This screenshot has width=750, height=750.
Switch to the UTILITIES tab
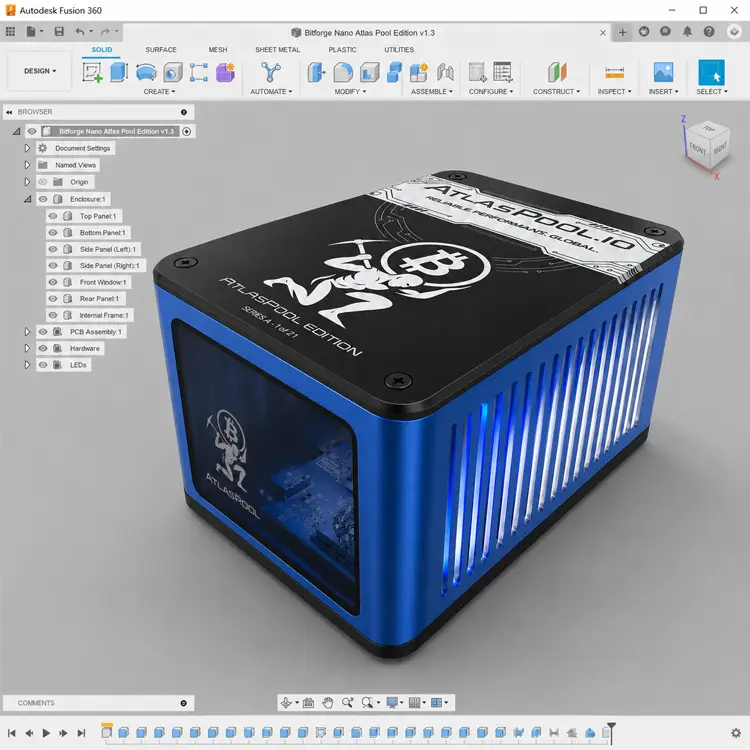click(399, 50)
